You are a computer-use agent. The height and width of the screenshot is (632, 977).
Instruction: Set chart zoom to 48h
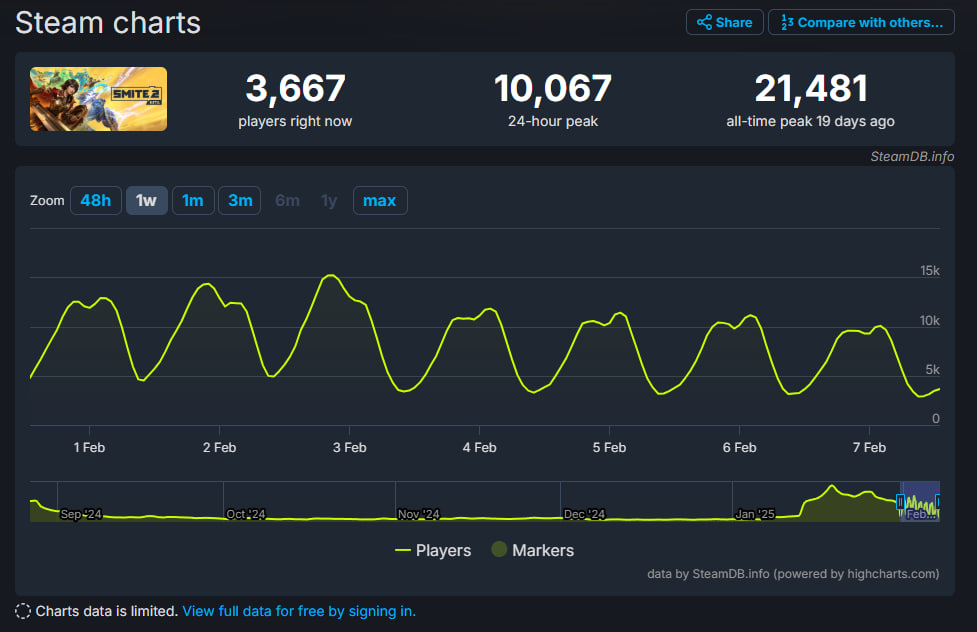click(x=95, y=201)
